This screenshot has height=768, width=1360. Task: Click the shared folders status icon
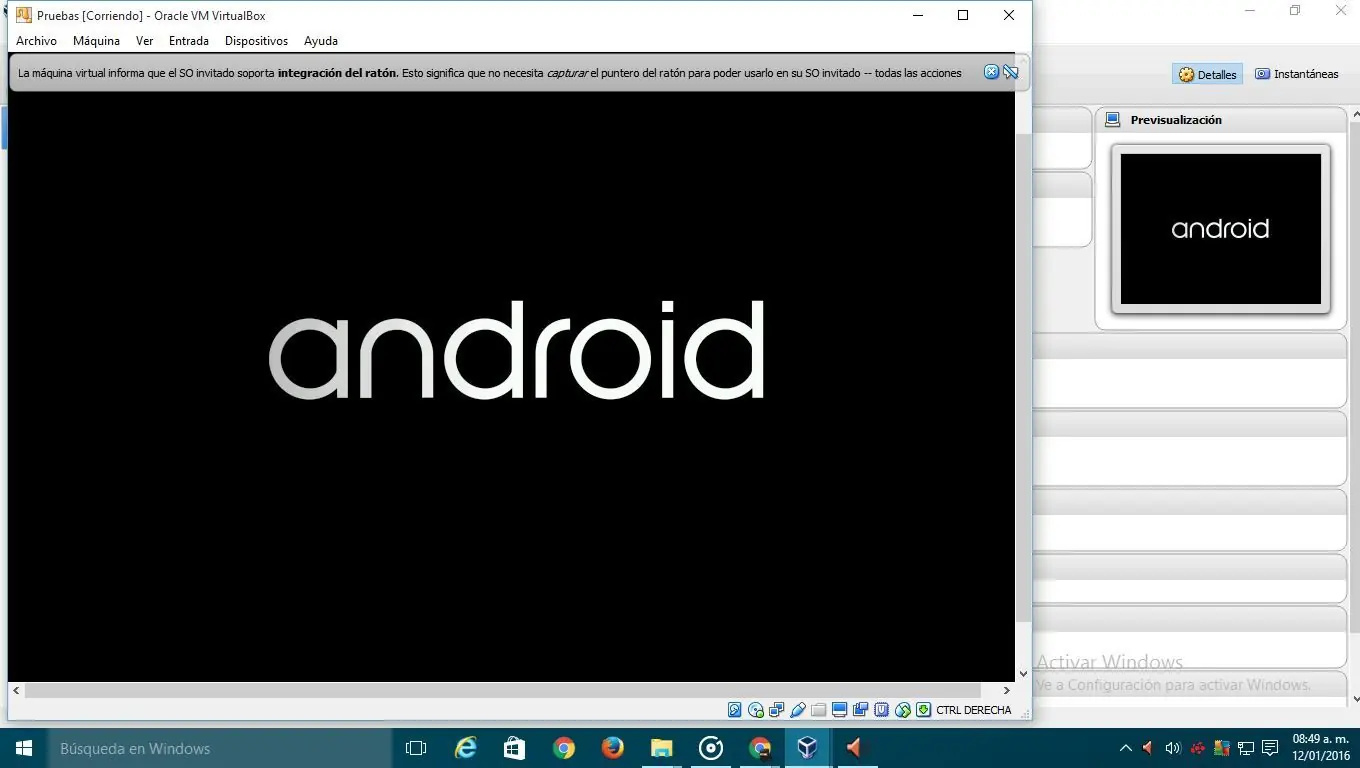(x=819, y=710)
